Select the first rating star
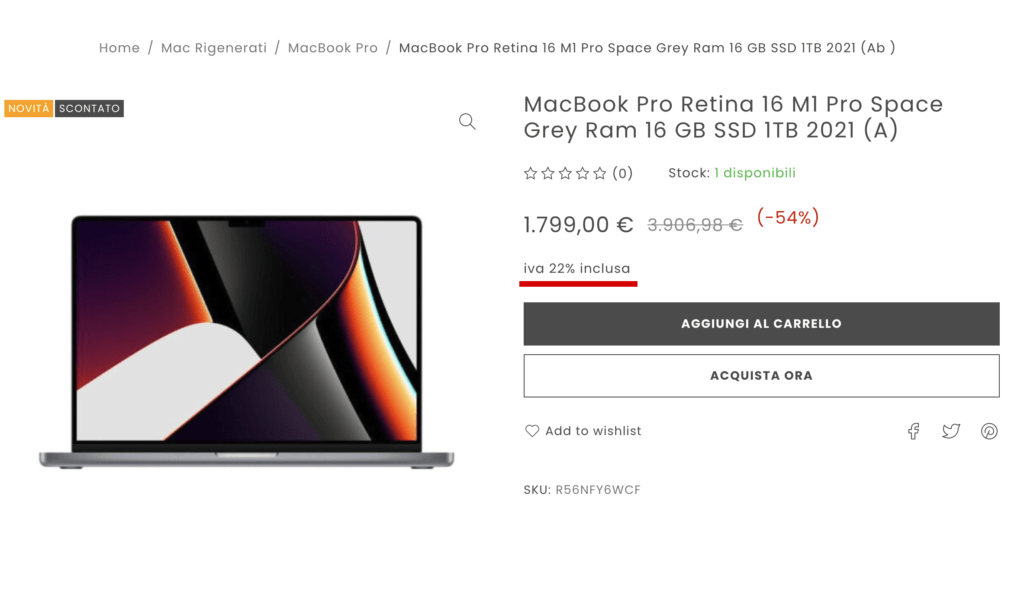1024x615 pixels. tap(530, 173)
